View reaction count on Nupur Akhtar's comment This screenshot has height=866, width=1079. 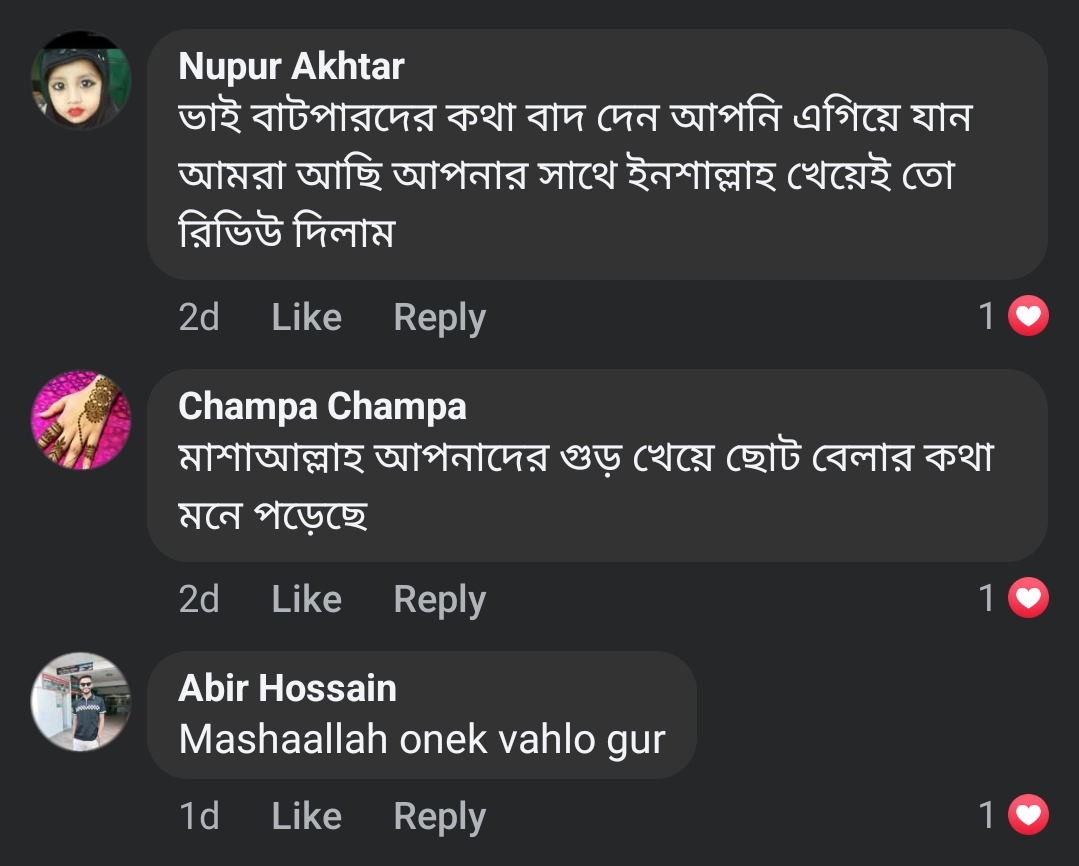click(987, 317)
